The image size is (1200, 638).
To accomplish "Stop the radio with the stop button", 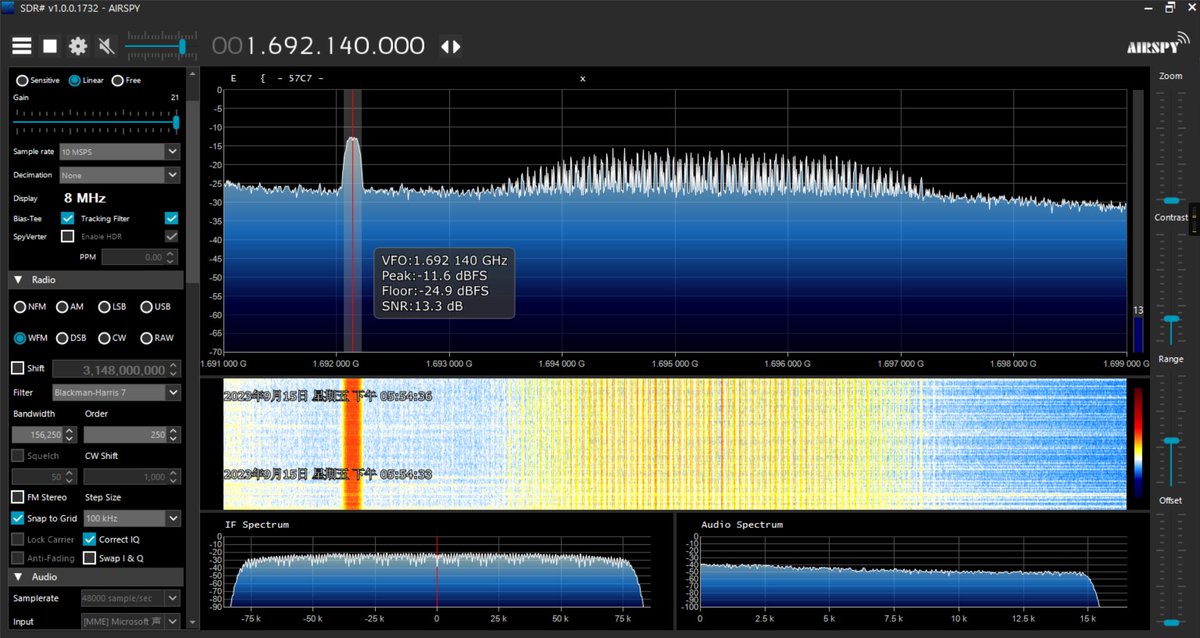I will pos(50,46).
